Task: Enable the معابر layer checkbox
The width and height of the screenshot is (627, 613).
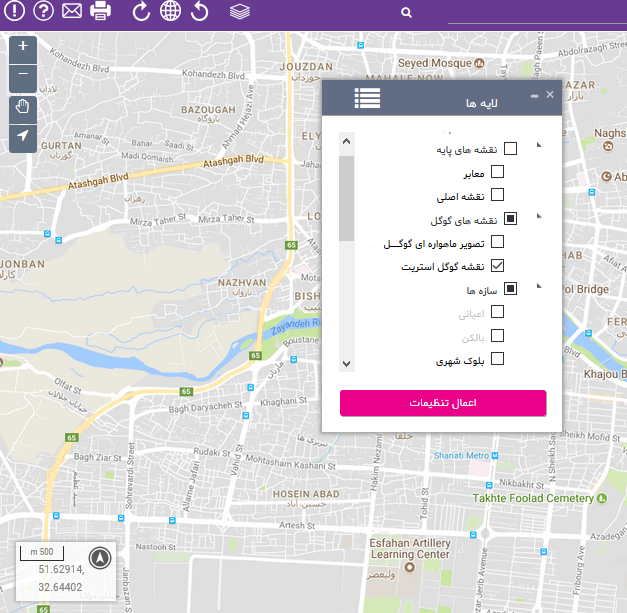Action: pos(497,172)
